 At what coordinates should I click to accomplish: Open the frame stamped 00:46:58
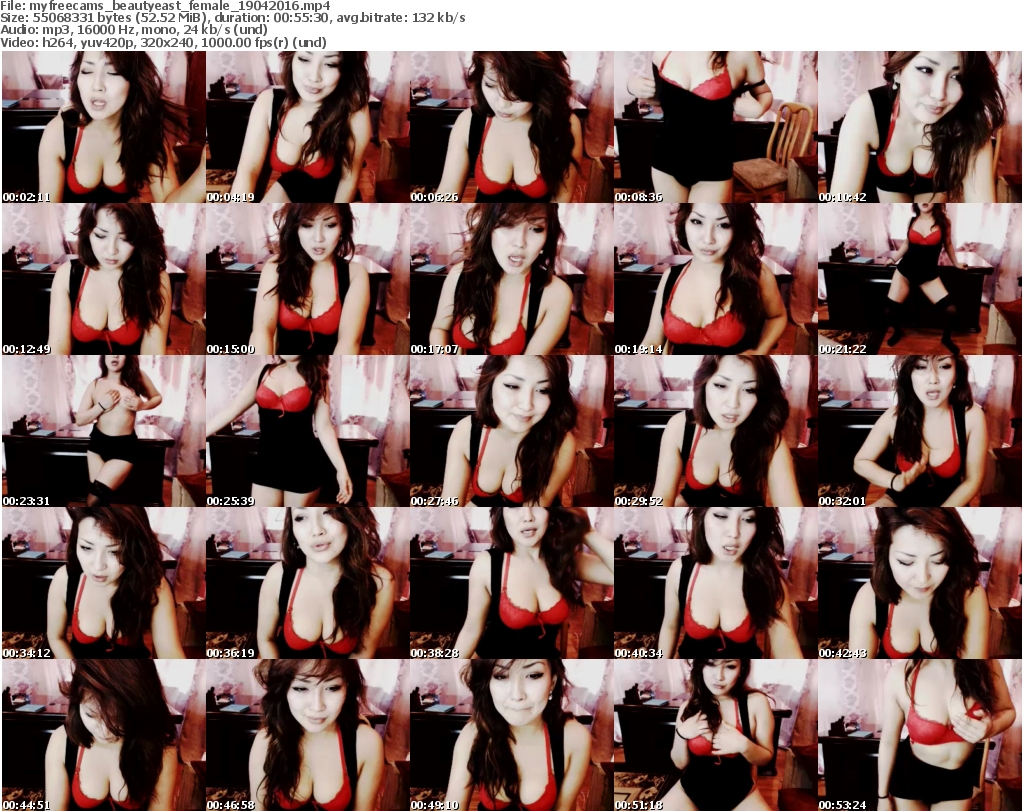click(x=308, y=735)
